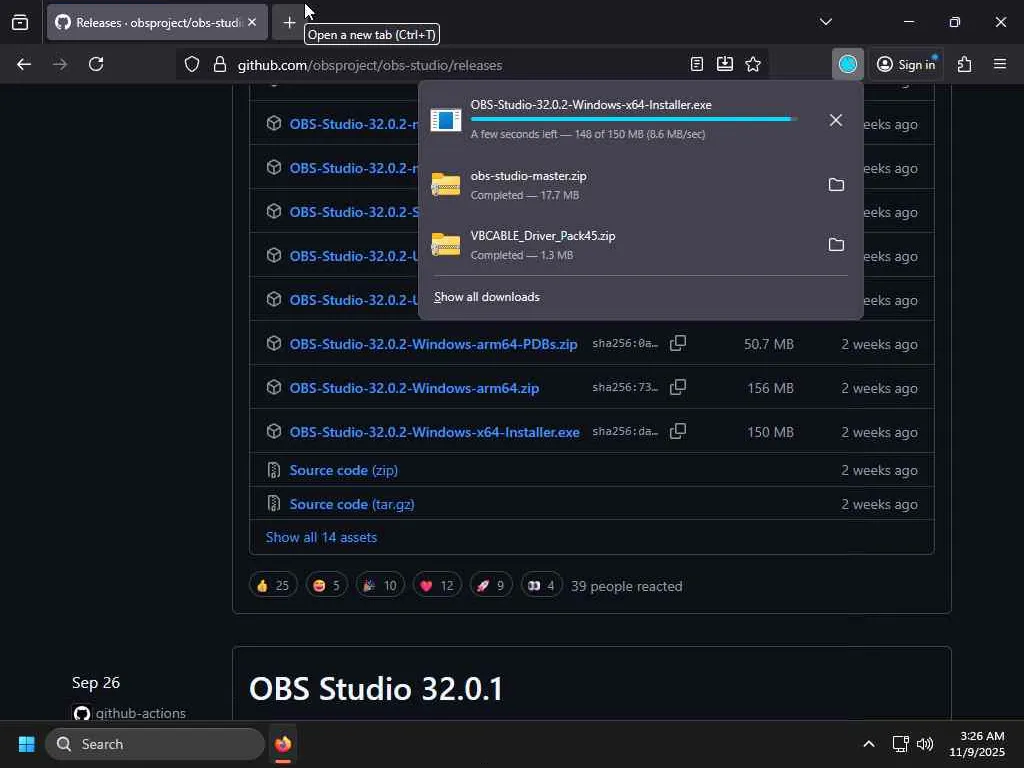The width and height of the screenshot is (1024, 768).
Task: Download OBS-Studio-32.0.2-Windows-arm64.zip asset
Action: (414, 388)
